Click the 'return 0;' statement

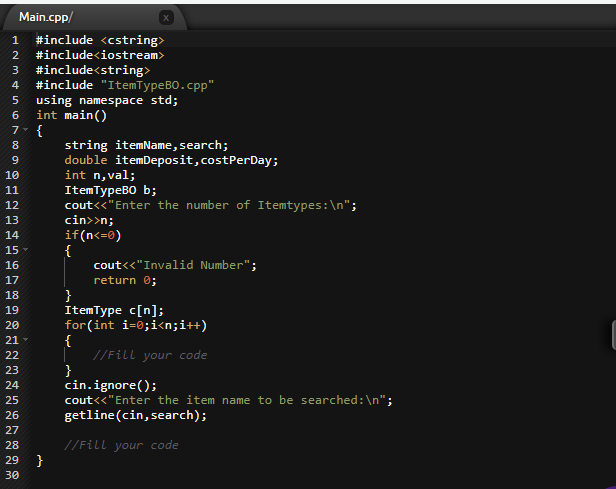click(x=125, y=280)
